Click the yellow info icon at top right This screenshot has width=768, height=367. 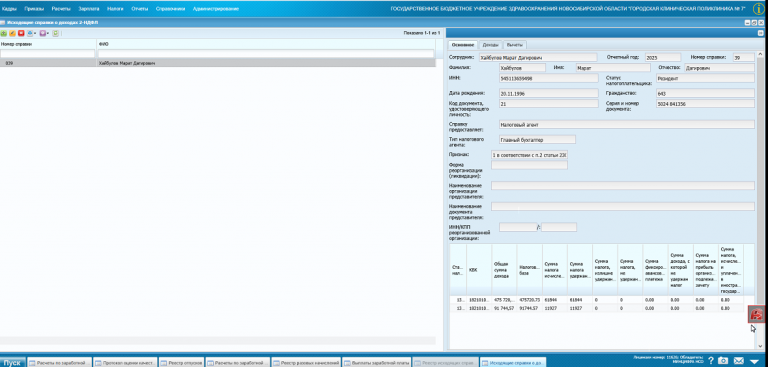pyautogui.click(x=758, y=8)
